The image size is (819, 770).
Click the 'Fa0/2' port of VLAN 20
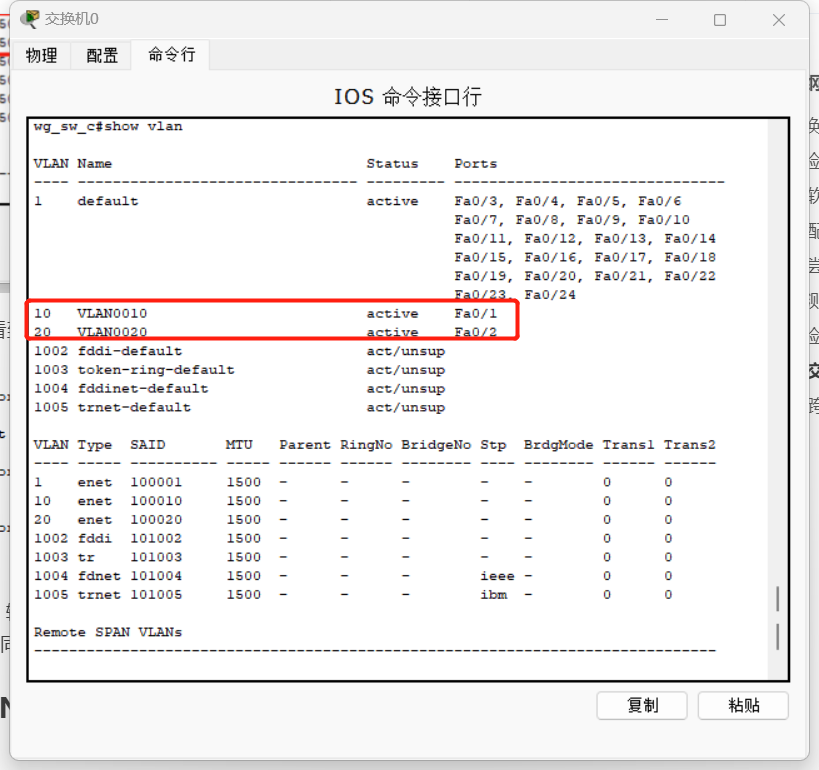tap(475, 332)
